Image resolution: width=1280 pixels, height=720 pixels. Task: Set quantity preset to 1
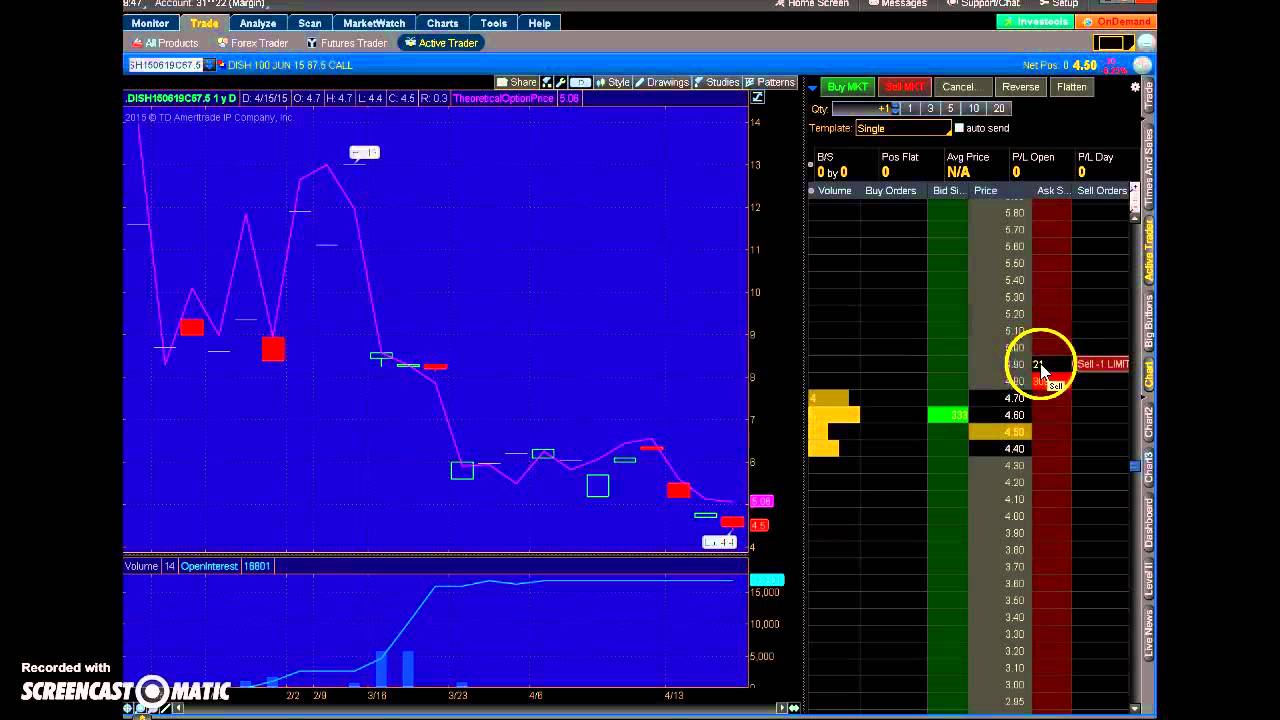(x=910, y=108)
